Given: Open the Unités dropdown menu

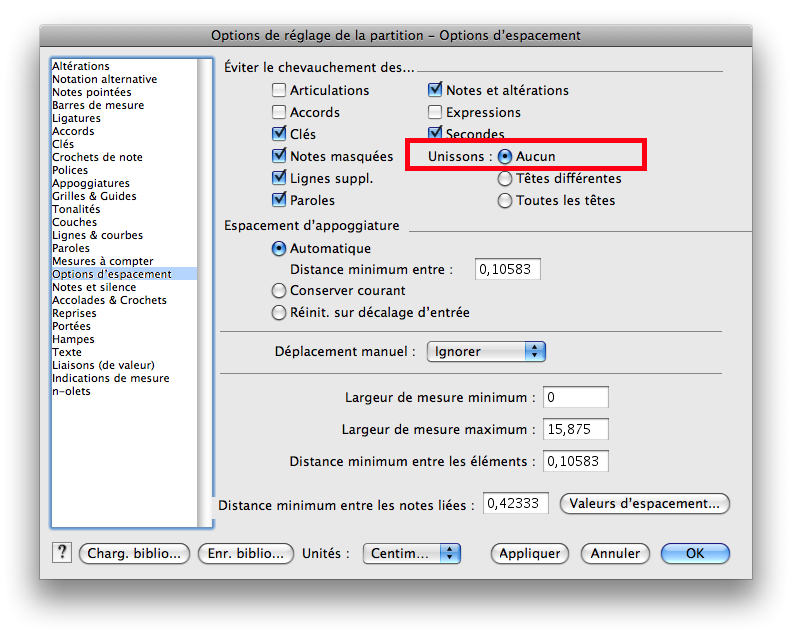Looking at the screenshot, I should (x=411, y=553).
